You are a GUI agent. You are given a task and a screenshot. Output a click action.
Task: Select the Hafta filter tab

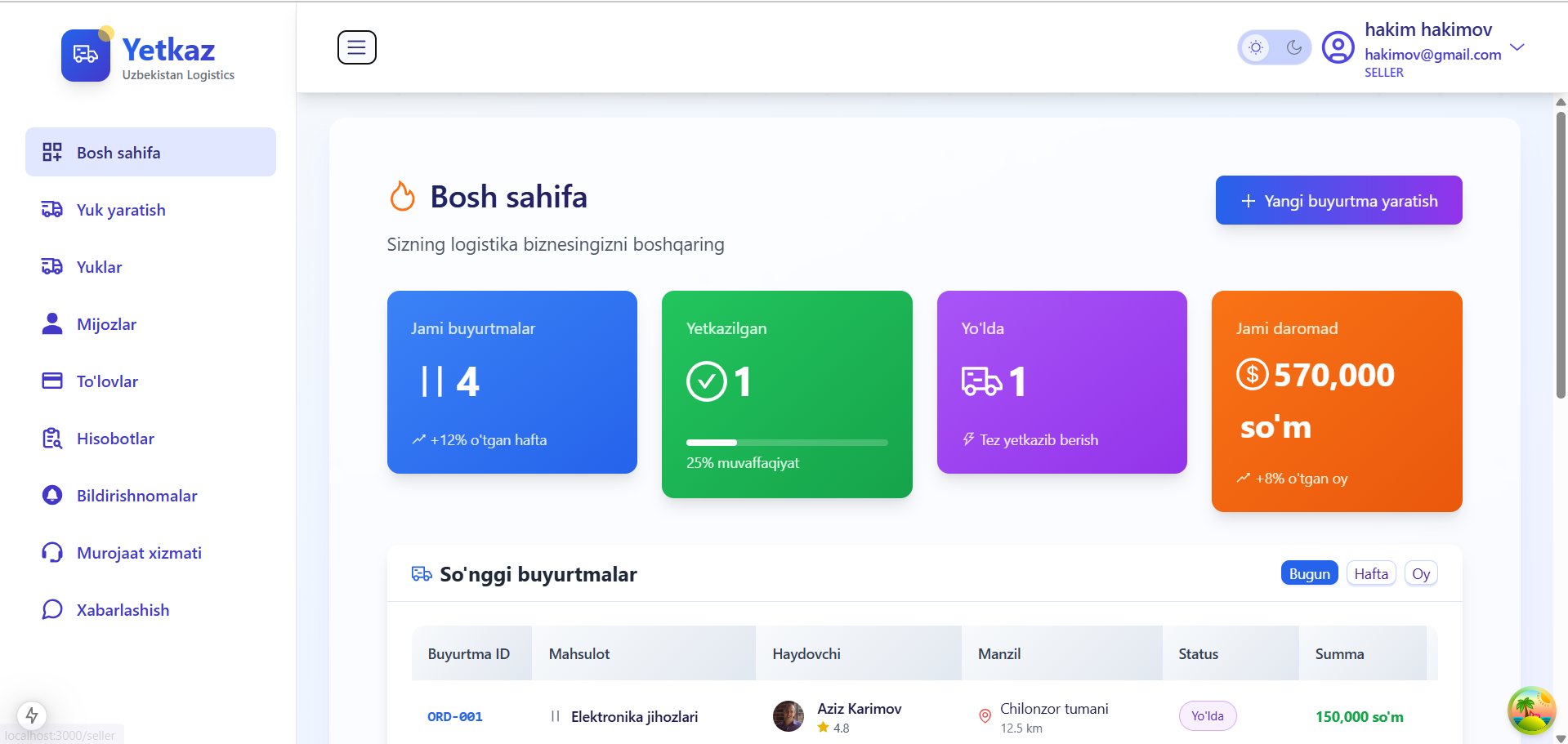[1371, 573]
